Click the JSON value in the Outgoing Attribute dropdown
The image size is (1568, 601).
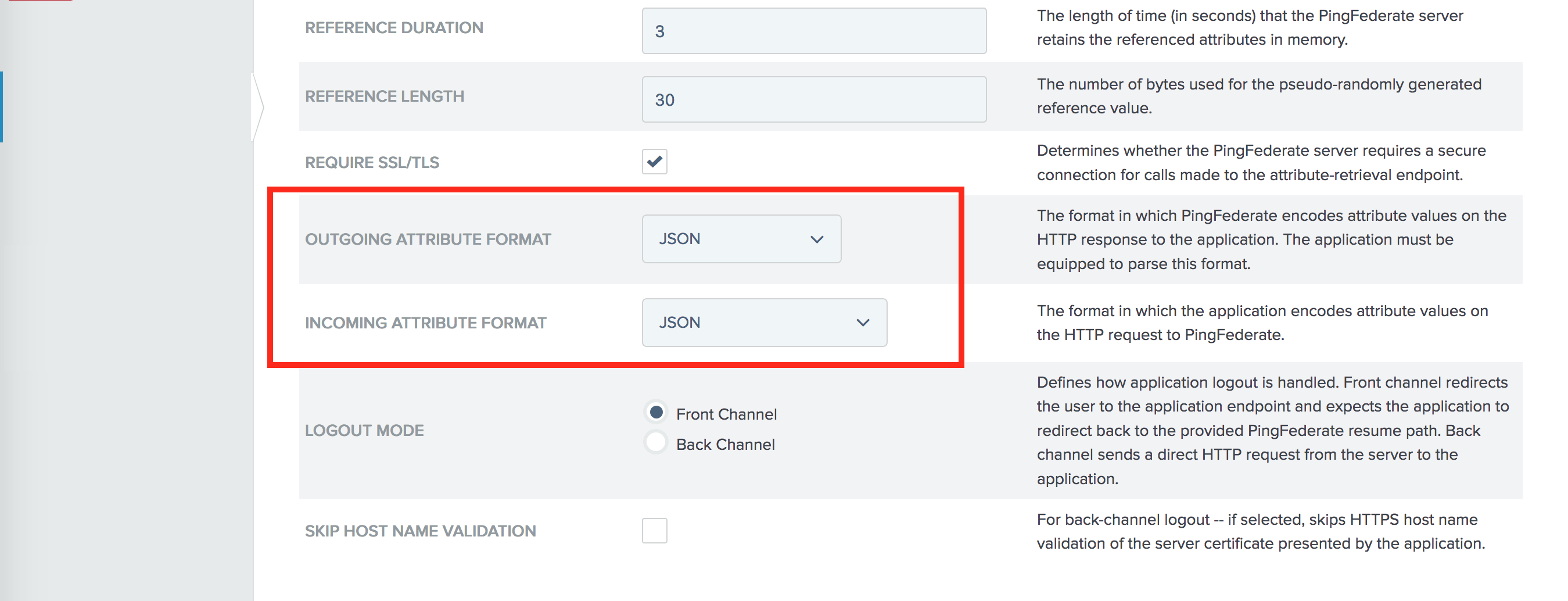[x=679, y=239]
